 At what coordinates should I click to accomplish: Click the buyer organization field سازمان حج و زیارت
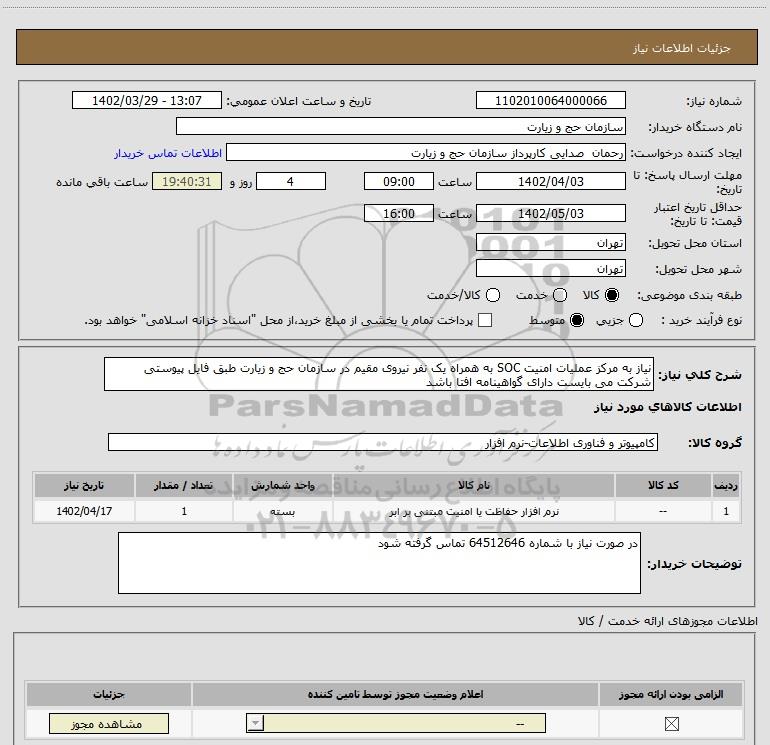coord(401,127)
